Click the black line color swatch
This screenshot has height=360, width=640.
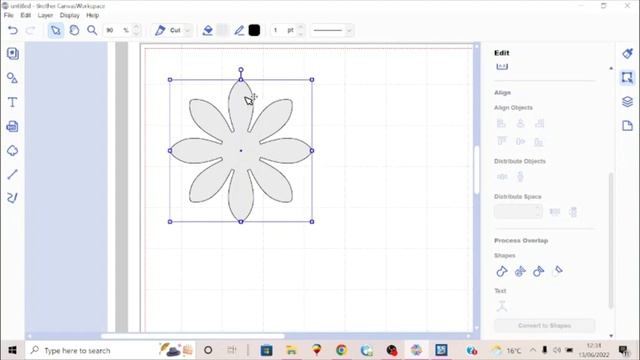[x=254, y=30]
